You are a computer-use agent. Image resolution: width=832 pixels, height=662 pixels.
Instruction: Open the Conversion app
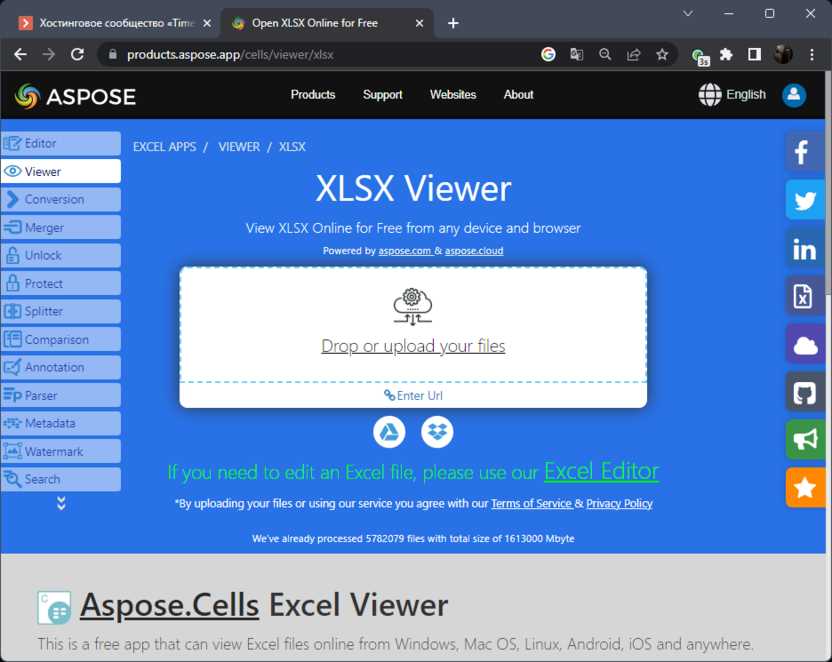60,199
